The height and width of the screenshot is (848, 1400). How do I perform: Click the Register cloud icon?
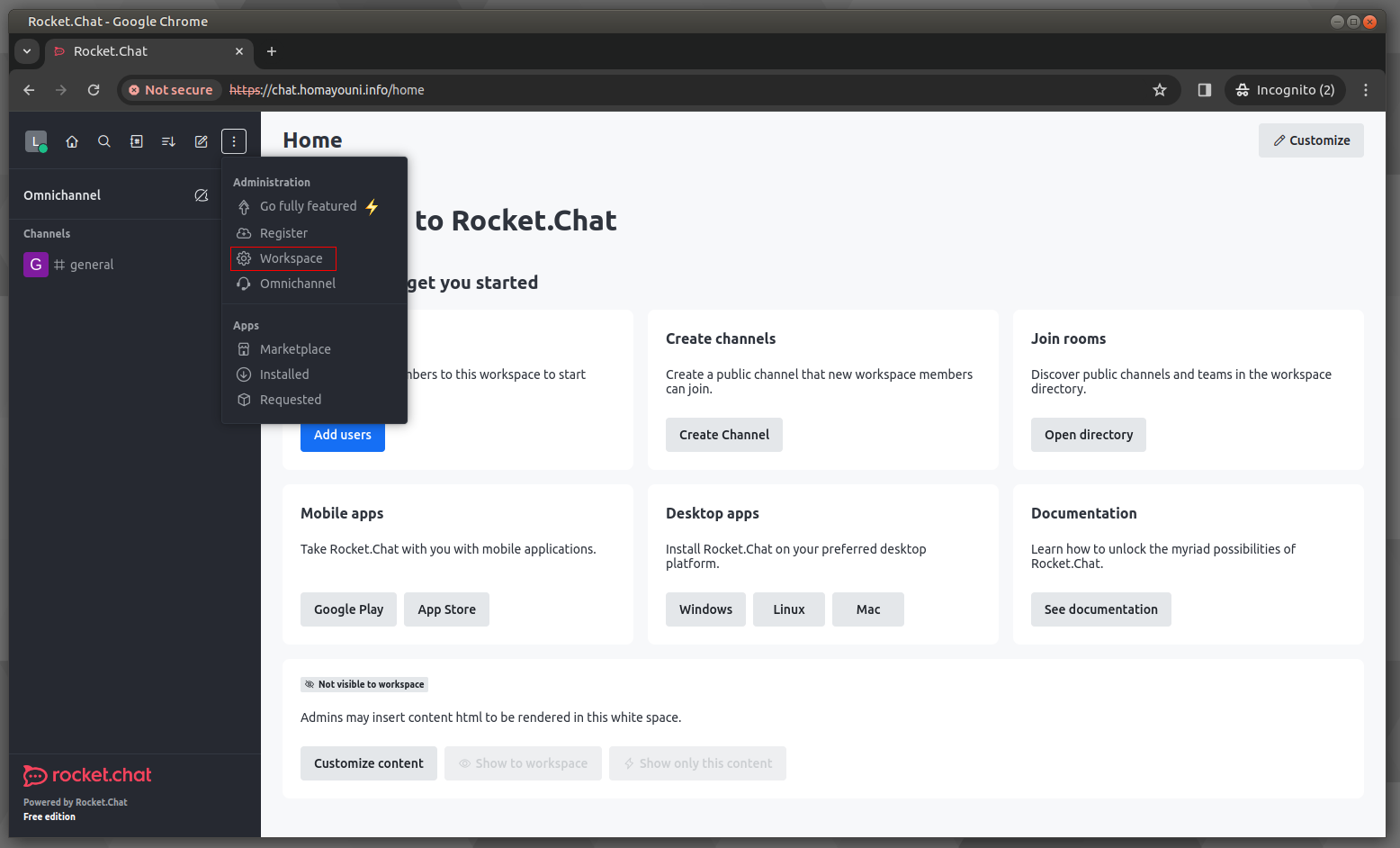point(244,233)
